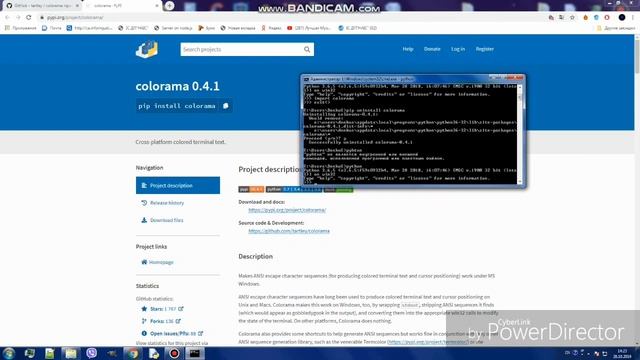Viewport: 640px width, 360px height.
Task: Click Register on PyPI header
Action: tap(484, 49)
